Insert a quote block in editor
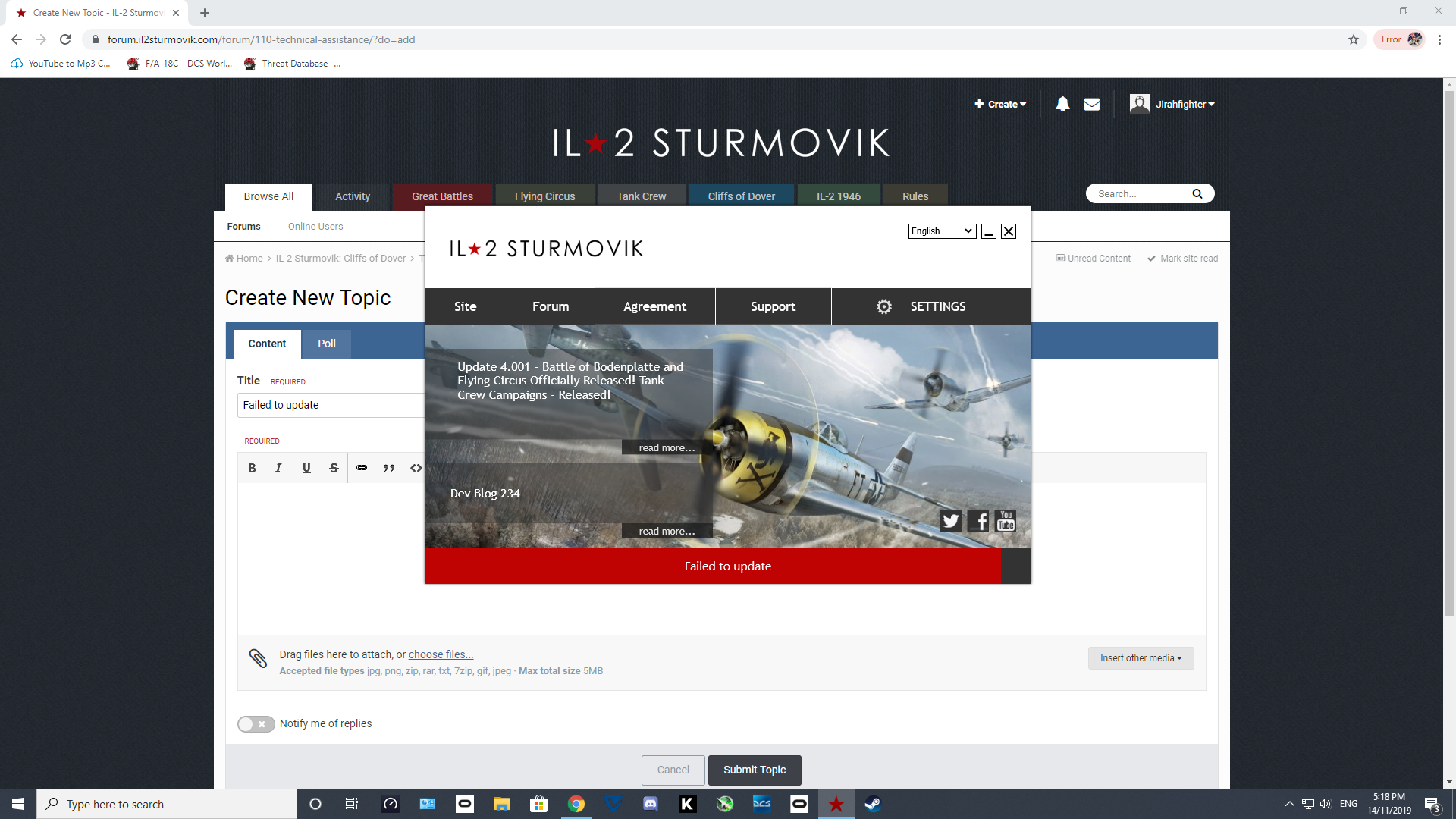The width and height of the screenshot is (1456, 819). (389, 468)
